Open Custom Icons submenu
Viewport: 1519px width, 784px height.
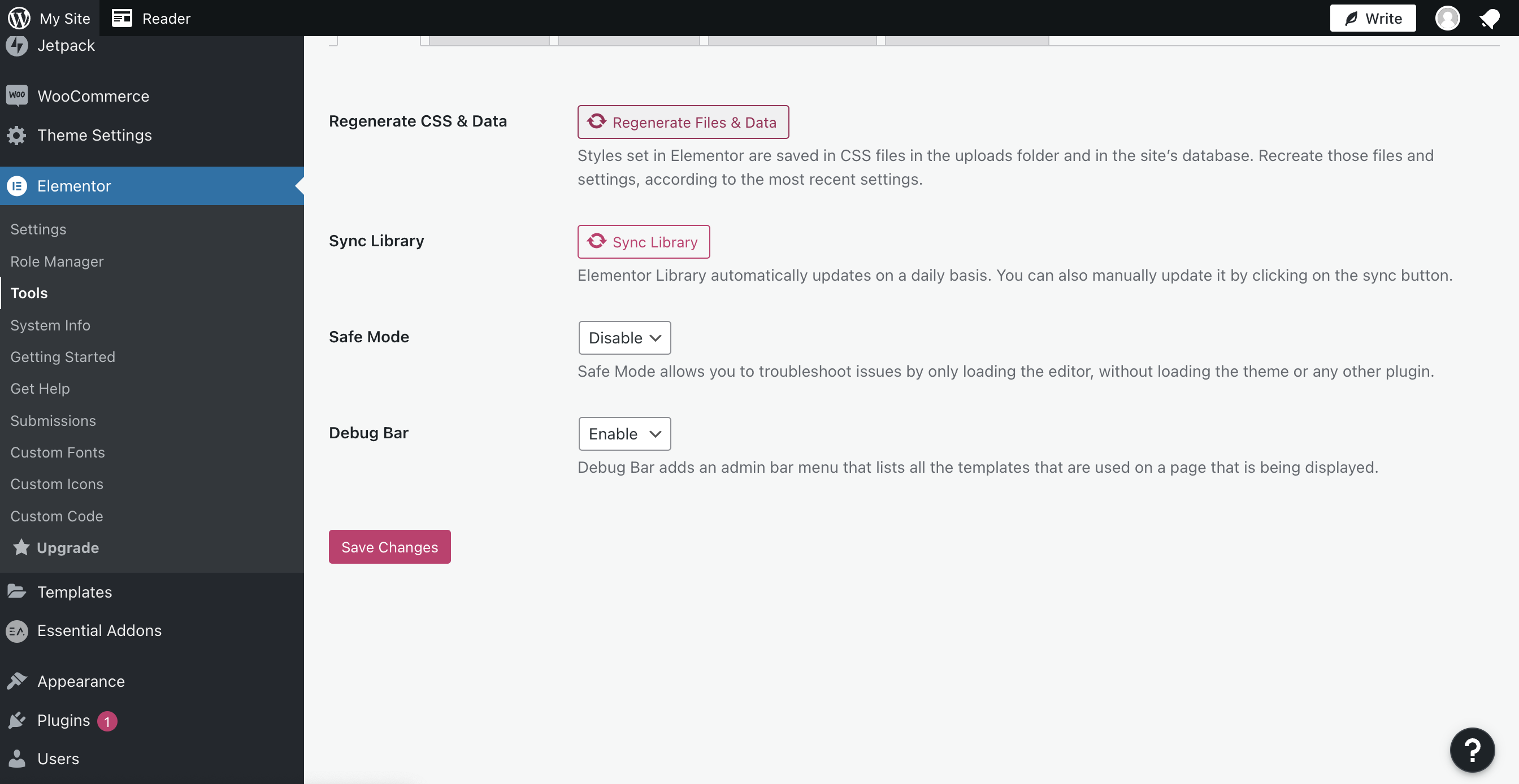coord(57,484)
